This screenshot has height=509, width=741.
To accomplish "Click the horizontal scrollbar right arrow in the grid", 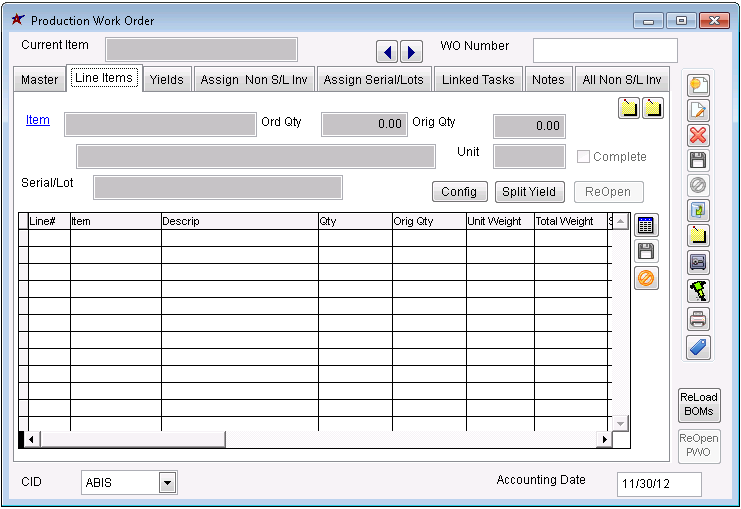I will pyautogui.click(x=603, y=439).
